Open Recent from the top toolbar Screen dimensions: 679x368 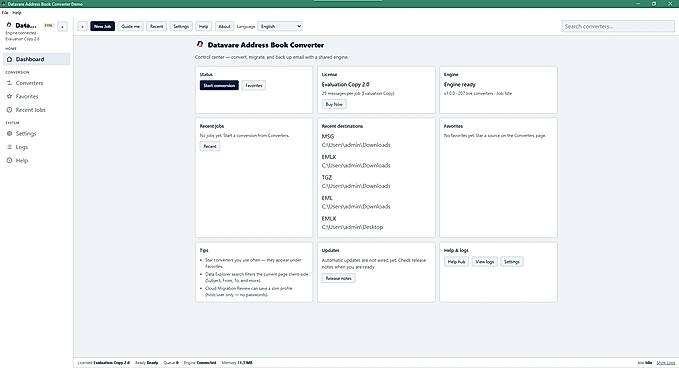coord(156,26)
